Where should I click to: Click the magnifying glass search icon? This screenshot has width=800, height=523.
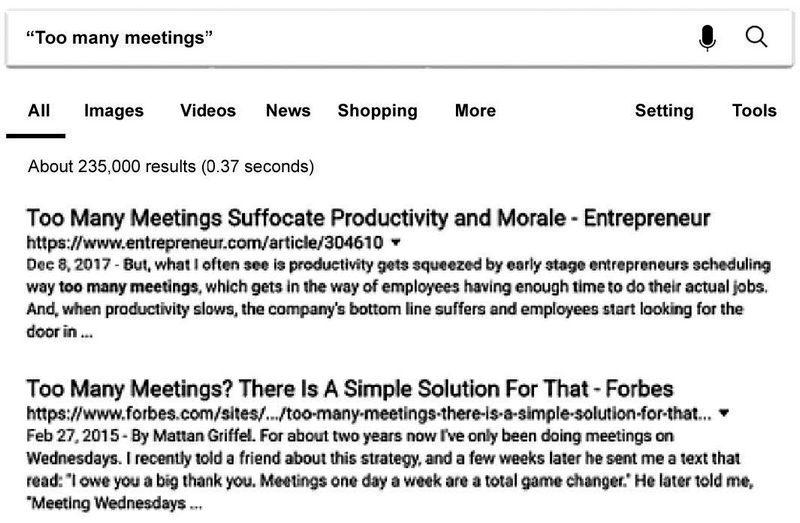(x=757, y=38)
